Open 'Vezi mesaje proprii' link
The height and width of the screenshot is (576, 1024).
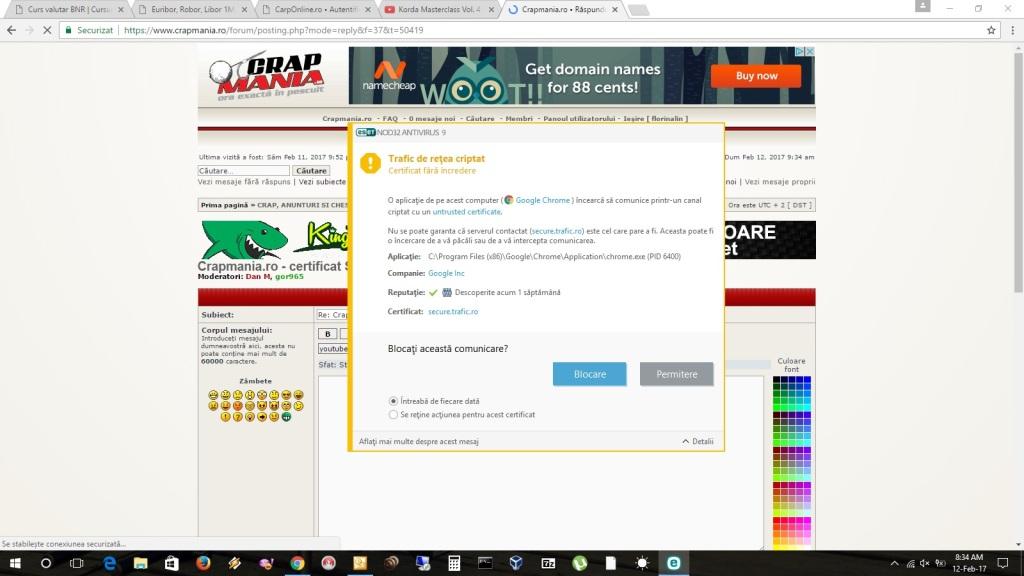point(780,182)
